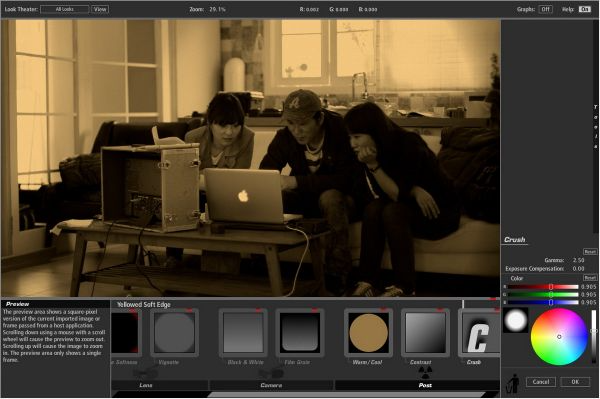Toggle the red enable marker on Warm/Cool
600x399 pixels.
click(383, 310)
